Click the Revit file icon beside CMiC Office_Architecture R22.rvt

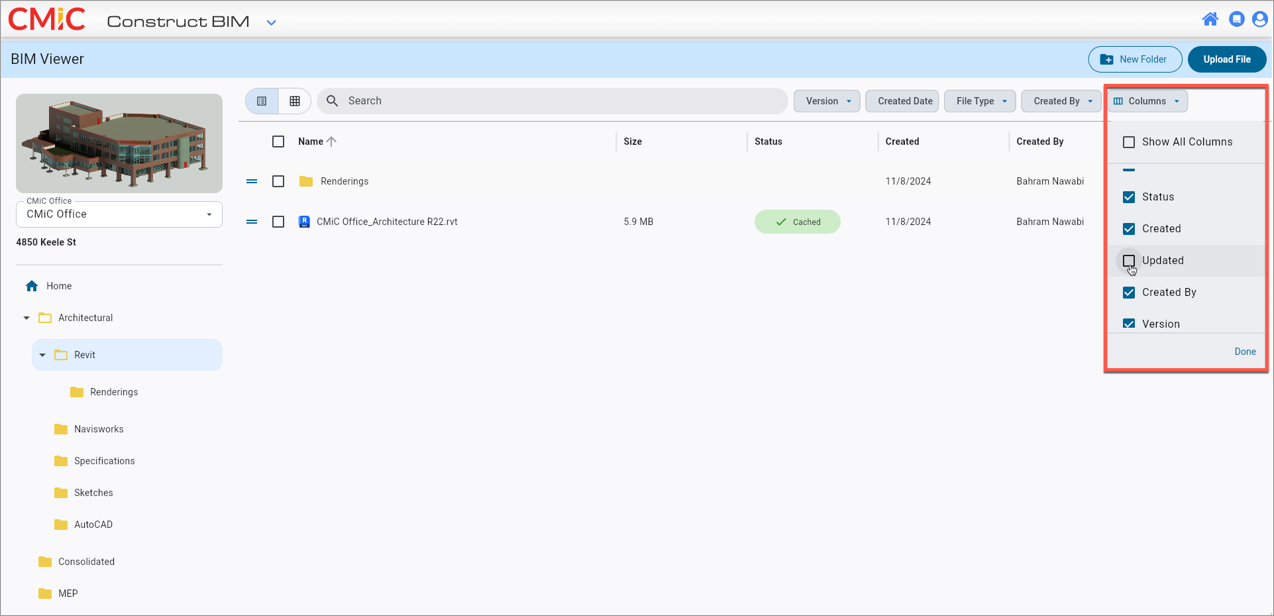305,222
